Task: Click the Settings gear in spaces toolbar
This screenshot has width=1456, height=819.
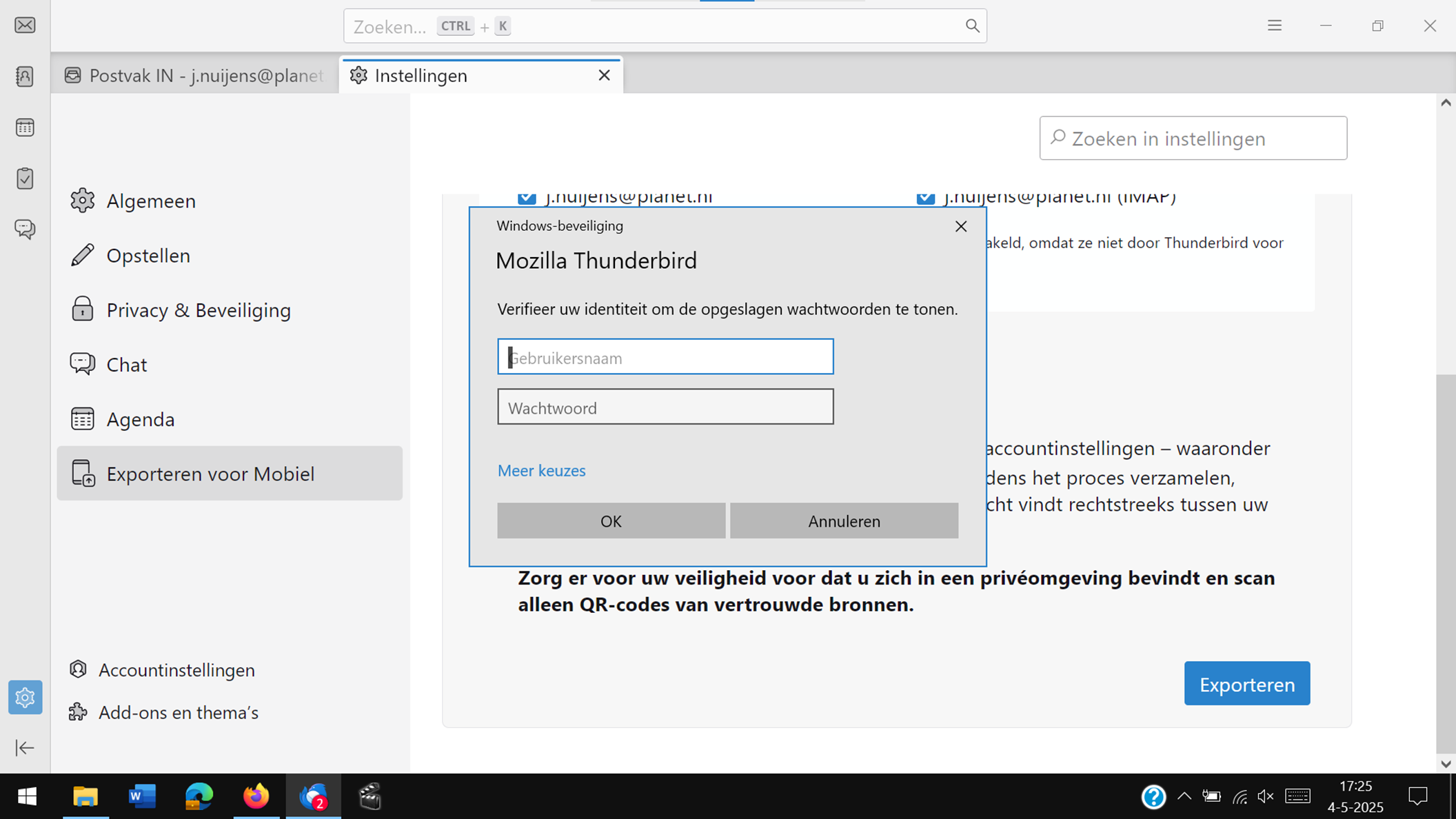Action: pos(25,698)
